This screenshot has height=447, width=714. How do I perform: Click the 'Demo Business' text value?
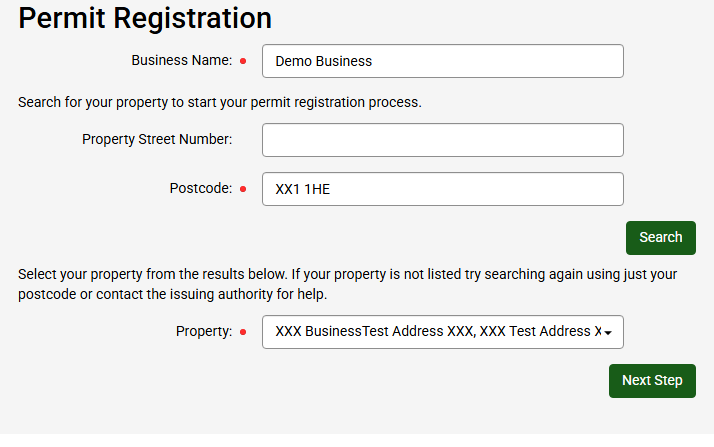coord(323,61)
